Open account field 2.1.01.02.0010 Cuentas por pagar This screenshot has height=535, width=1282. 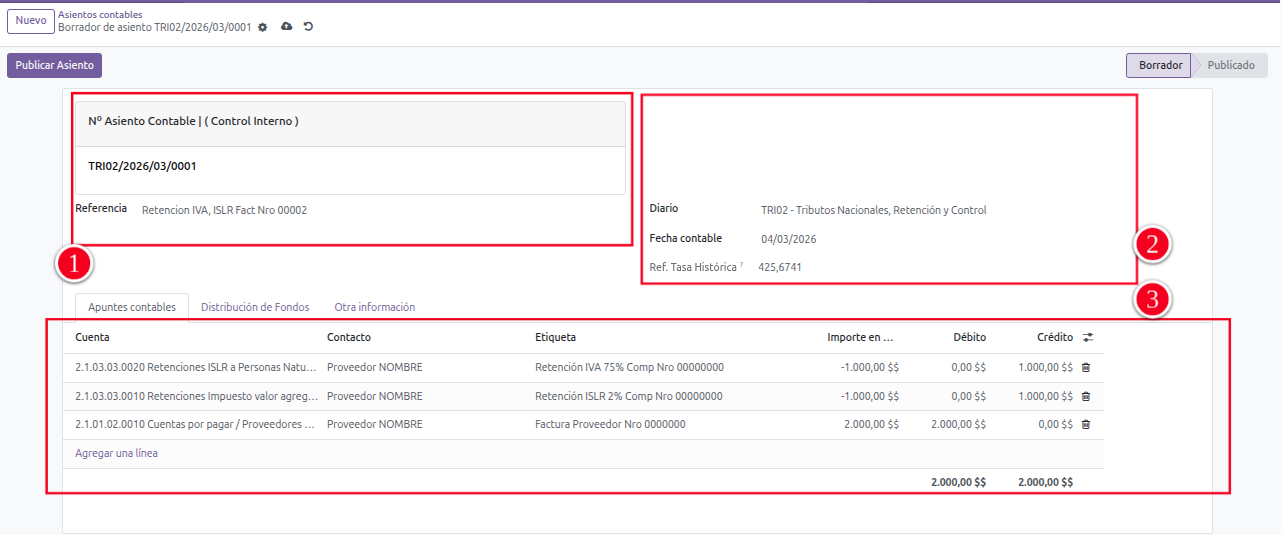(x=195, y=425)
